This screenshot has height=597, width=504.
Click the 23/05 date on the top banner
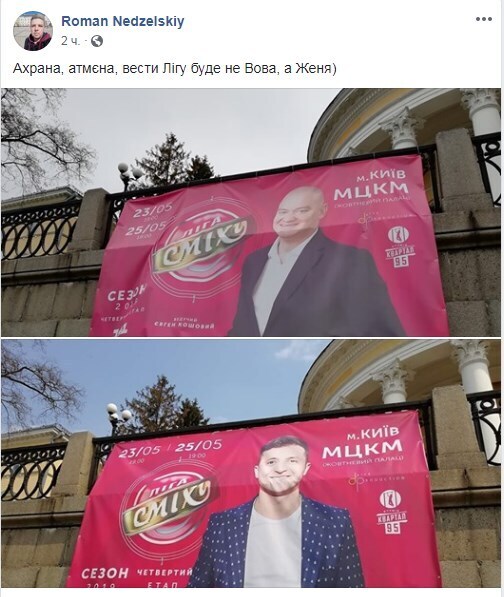(153, 210)
